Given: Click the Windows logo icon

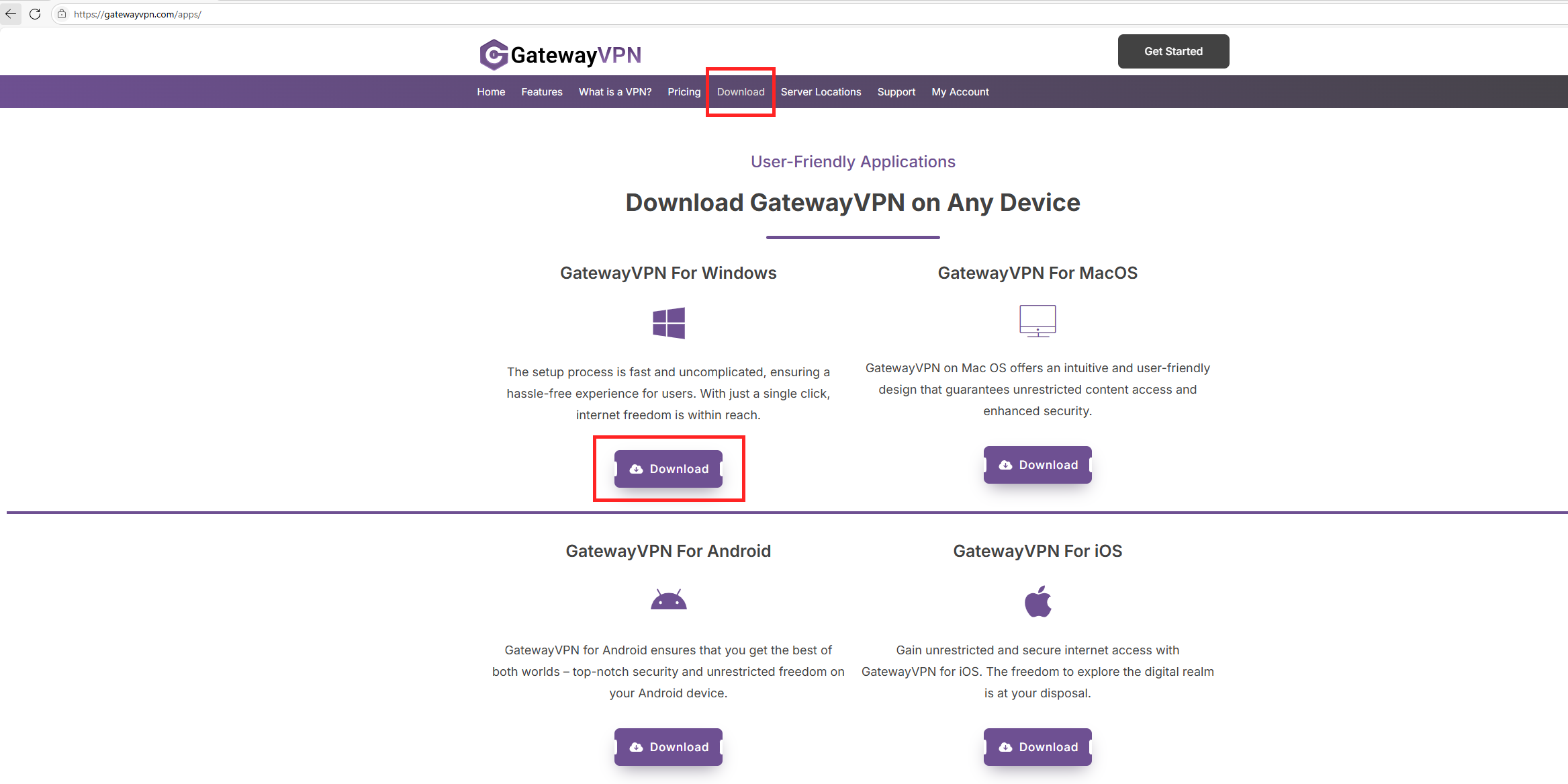Looking at the screenshot, I should coord(669,323).
